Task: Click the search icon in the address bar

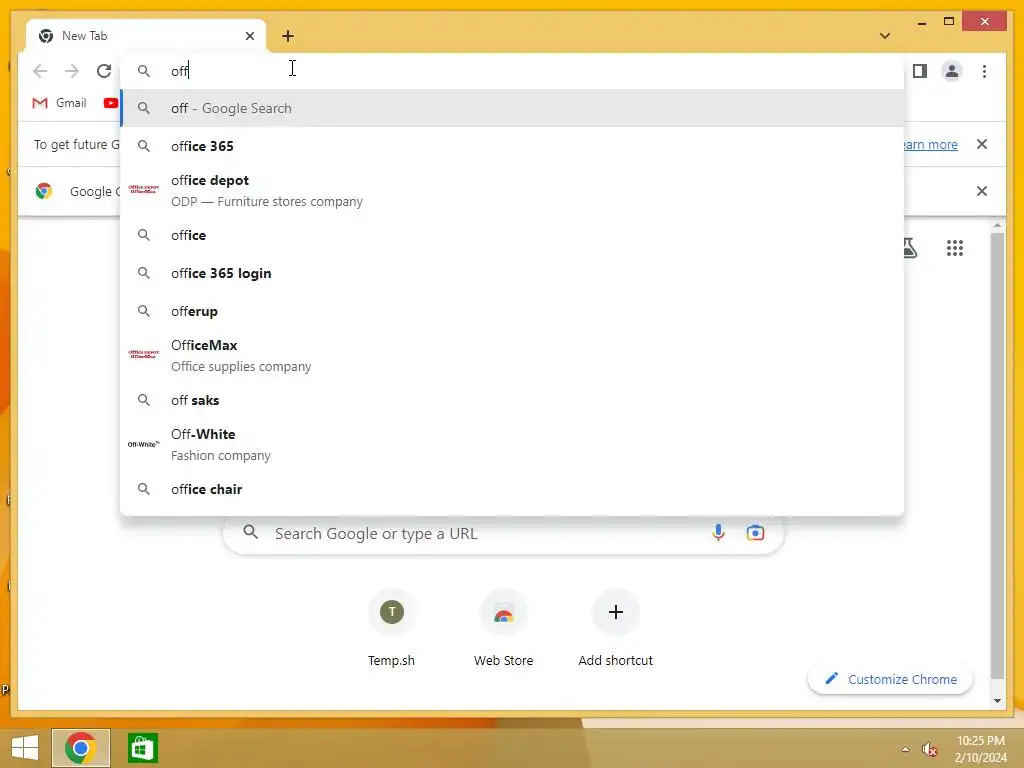Action: tap(144, 71)
